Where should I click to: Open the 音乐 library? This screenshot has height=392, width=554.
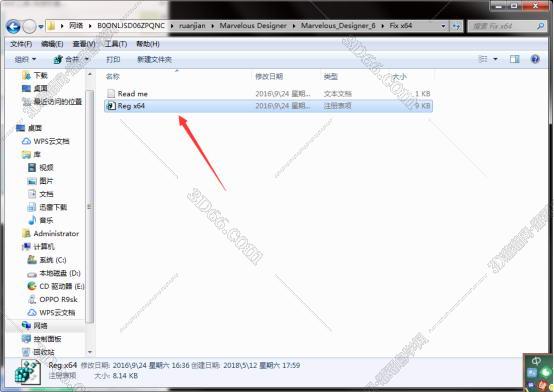point(46,220)
